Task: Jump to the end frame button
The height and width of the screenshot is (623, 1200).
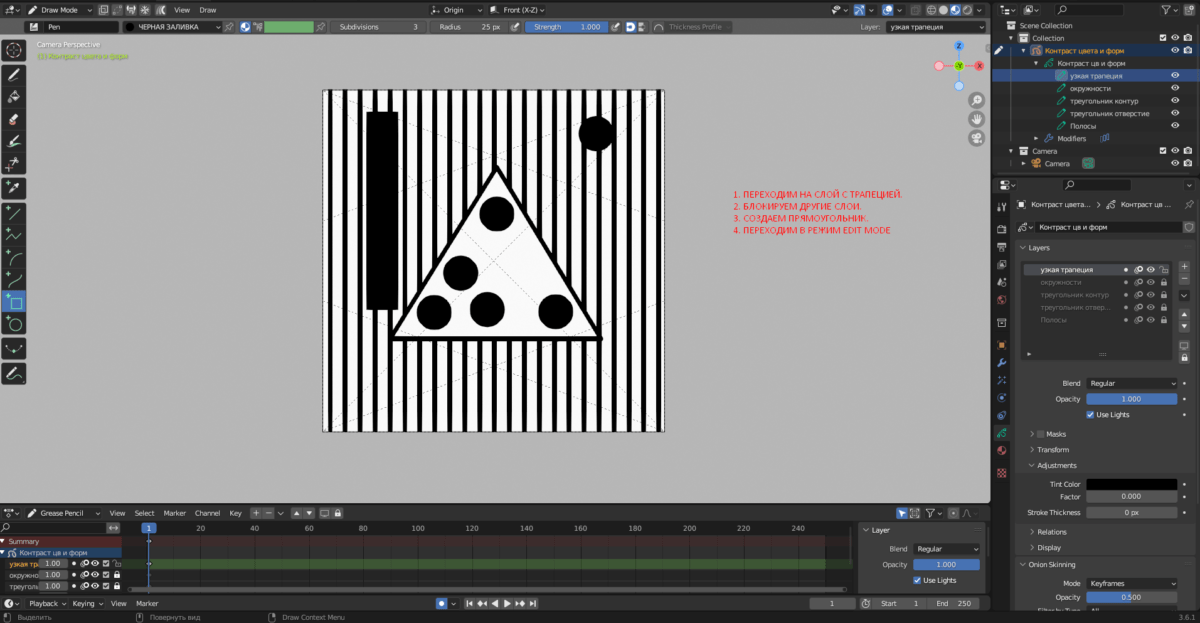Action: [534, 603]
